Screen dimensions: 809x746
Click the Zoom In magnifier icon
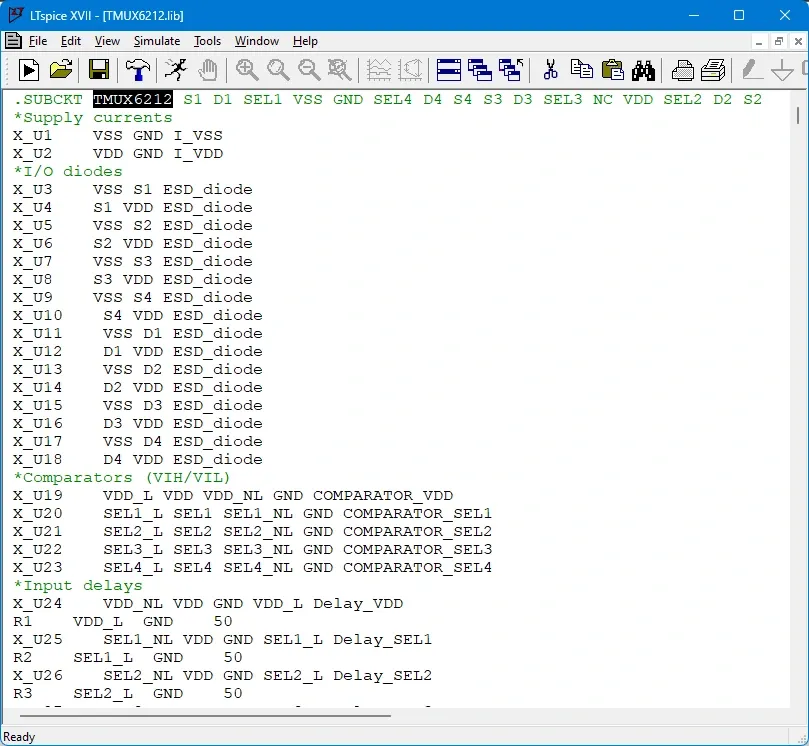247,70
